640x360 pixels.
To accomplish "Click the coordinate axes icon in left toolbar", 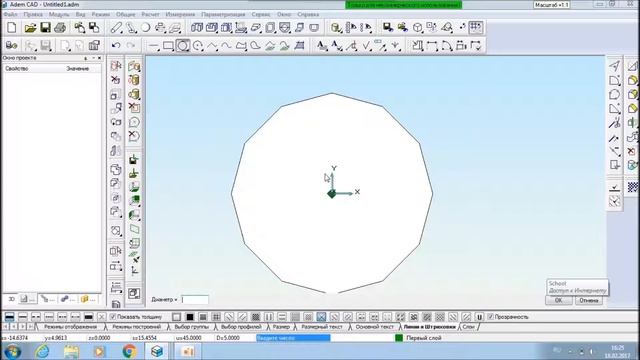I will point(134,270).
